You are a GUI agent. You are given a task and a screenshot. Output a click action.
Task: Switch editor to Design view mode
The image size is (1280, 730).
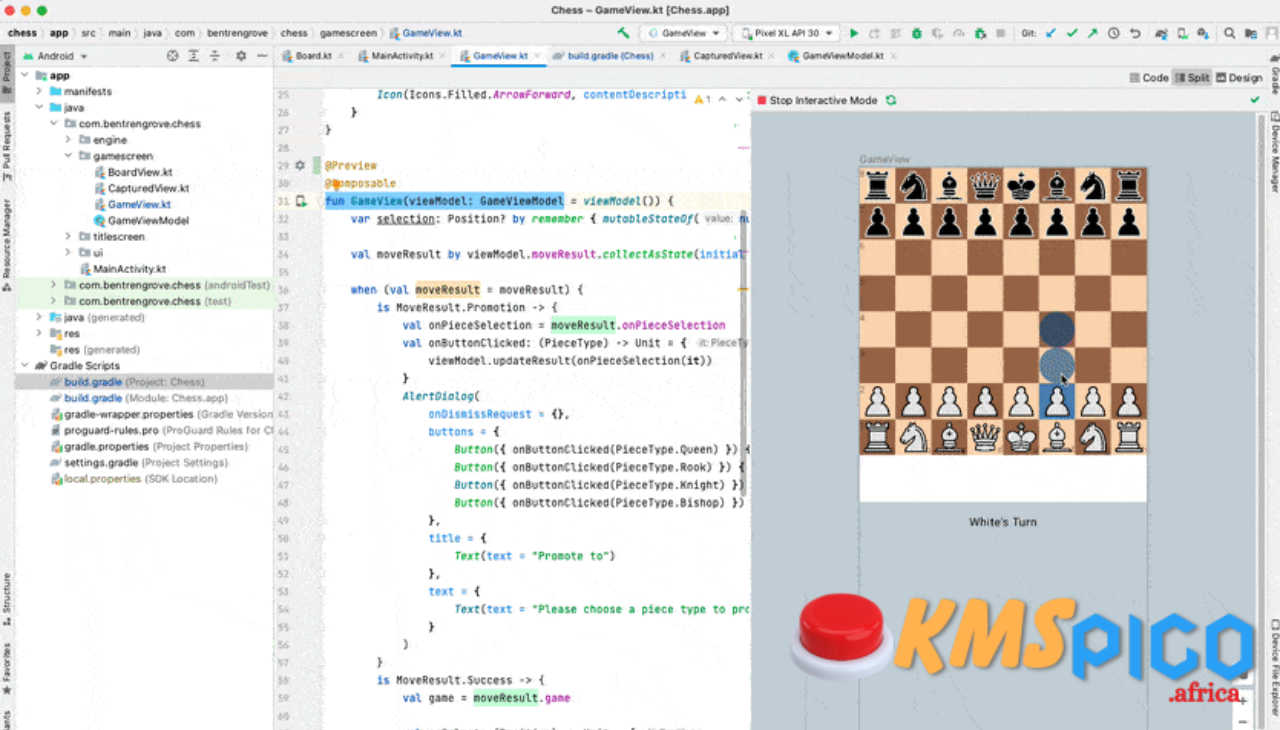1239,77
